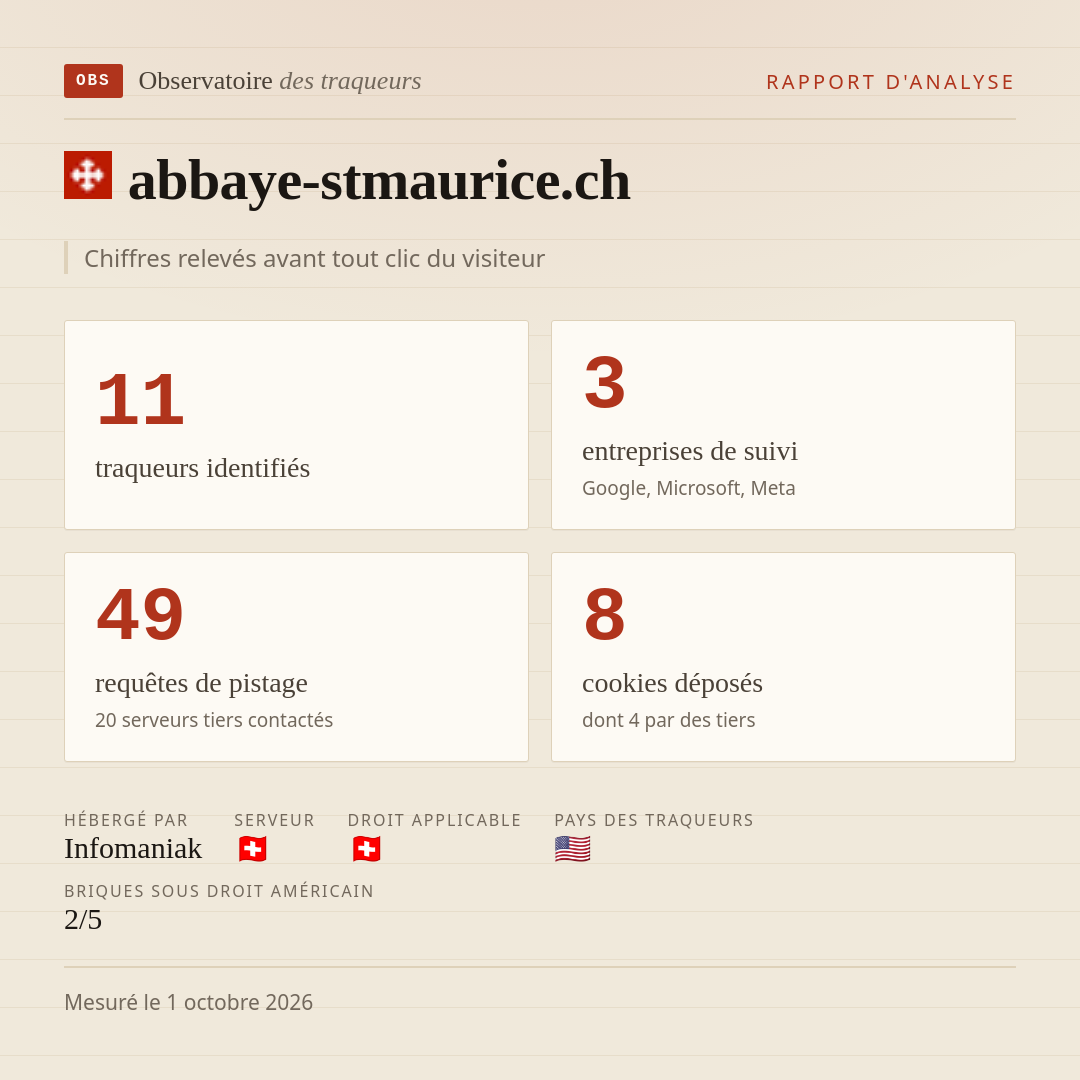Click the number 8 in cookies card
Image resolution: width=1080 pixels, height=1080 pixels.
pyautogui.click(x=605, y=614)
